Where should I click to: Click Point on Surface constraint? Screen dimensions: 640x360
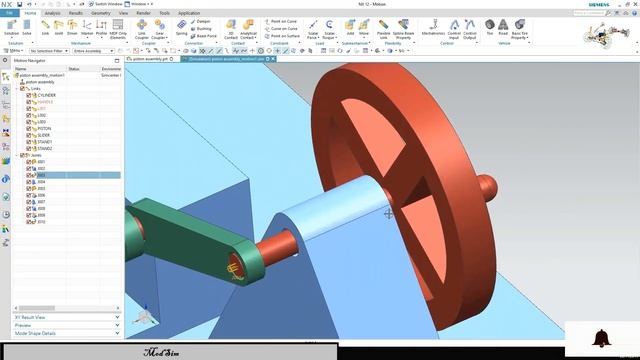coord(282,36)
